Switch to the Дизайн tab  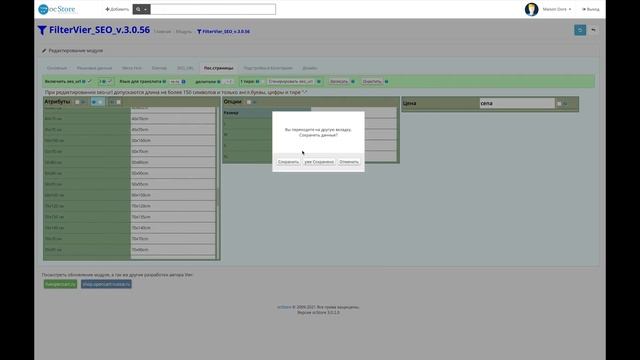[310, 68]
